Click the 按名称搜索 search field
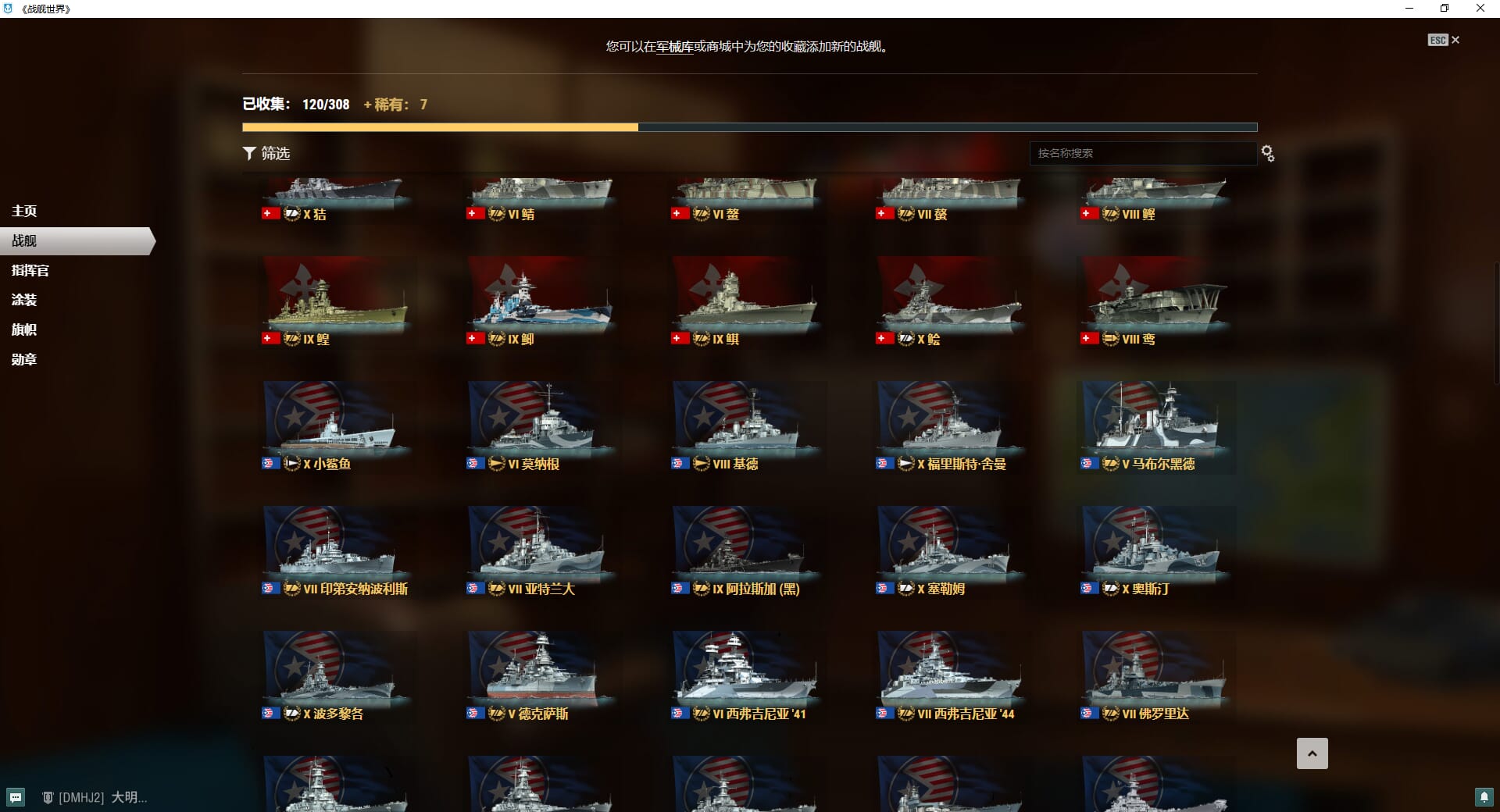1500x812 pixels. [1142, 153]
